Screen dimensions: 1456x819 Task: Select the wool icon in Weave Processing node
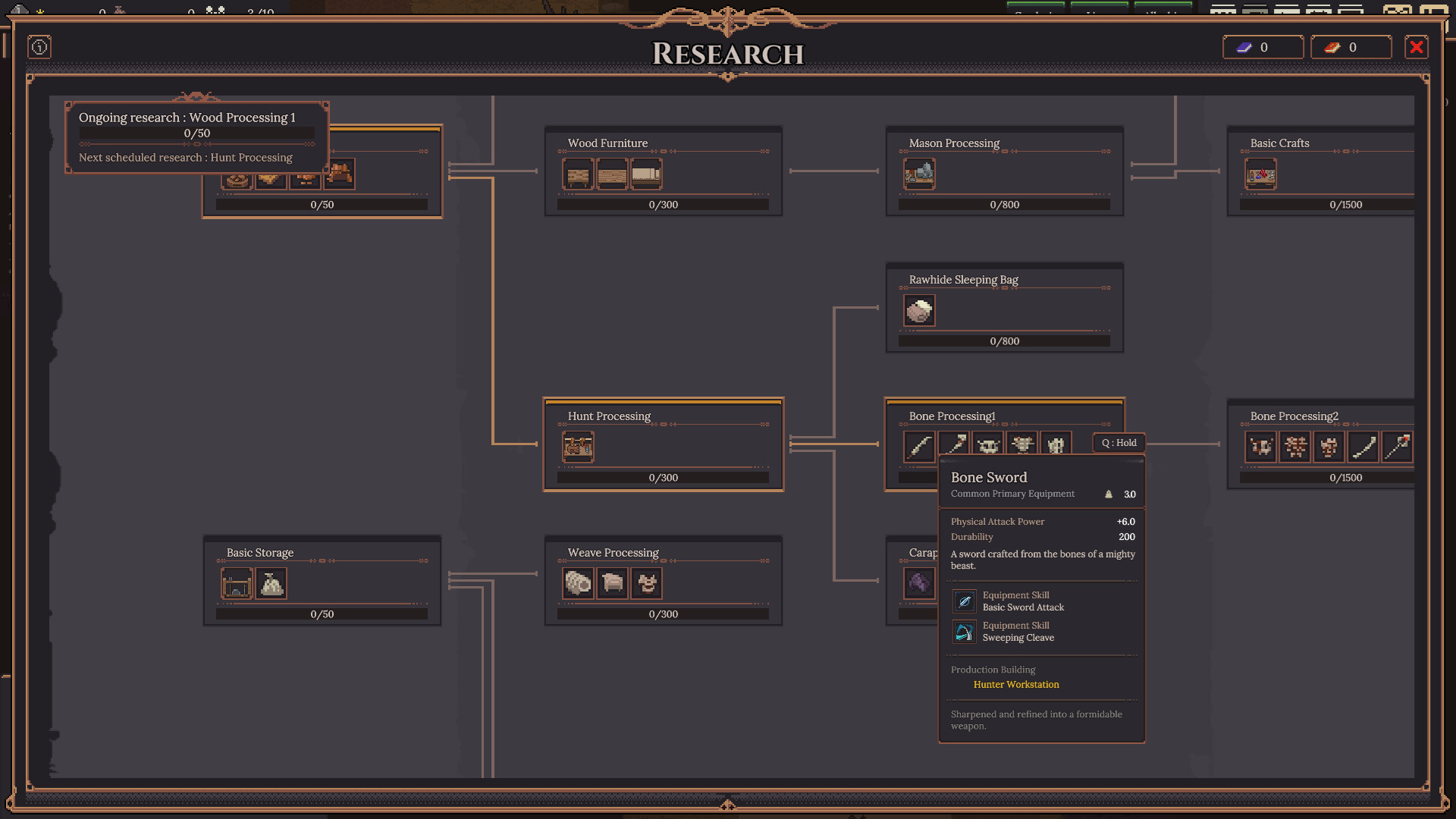(x=579, y=583)
